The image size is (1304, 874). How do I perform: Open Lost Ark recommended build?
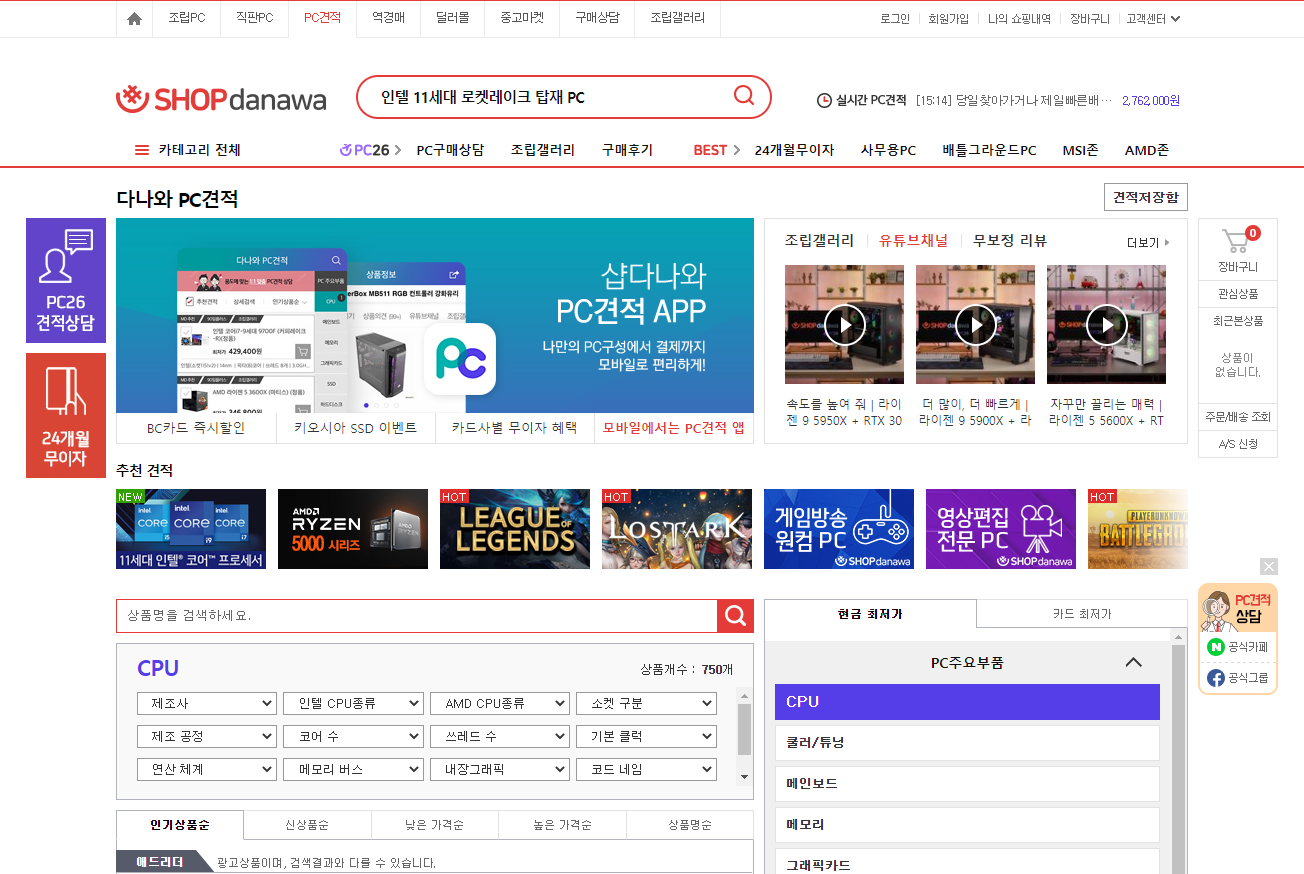(x=677, y=529)
